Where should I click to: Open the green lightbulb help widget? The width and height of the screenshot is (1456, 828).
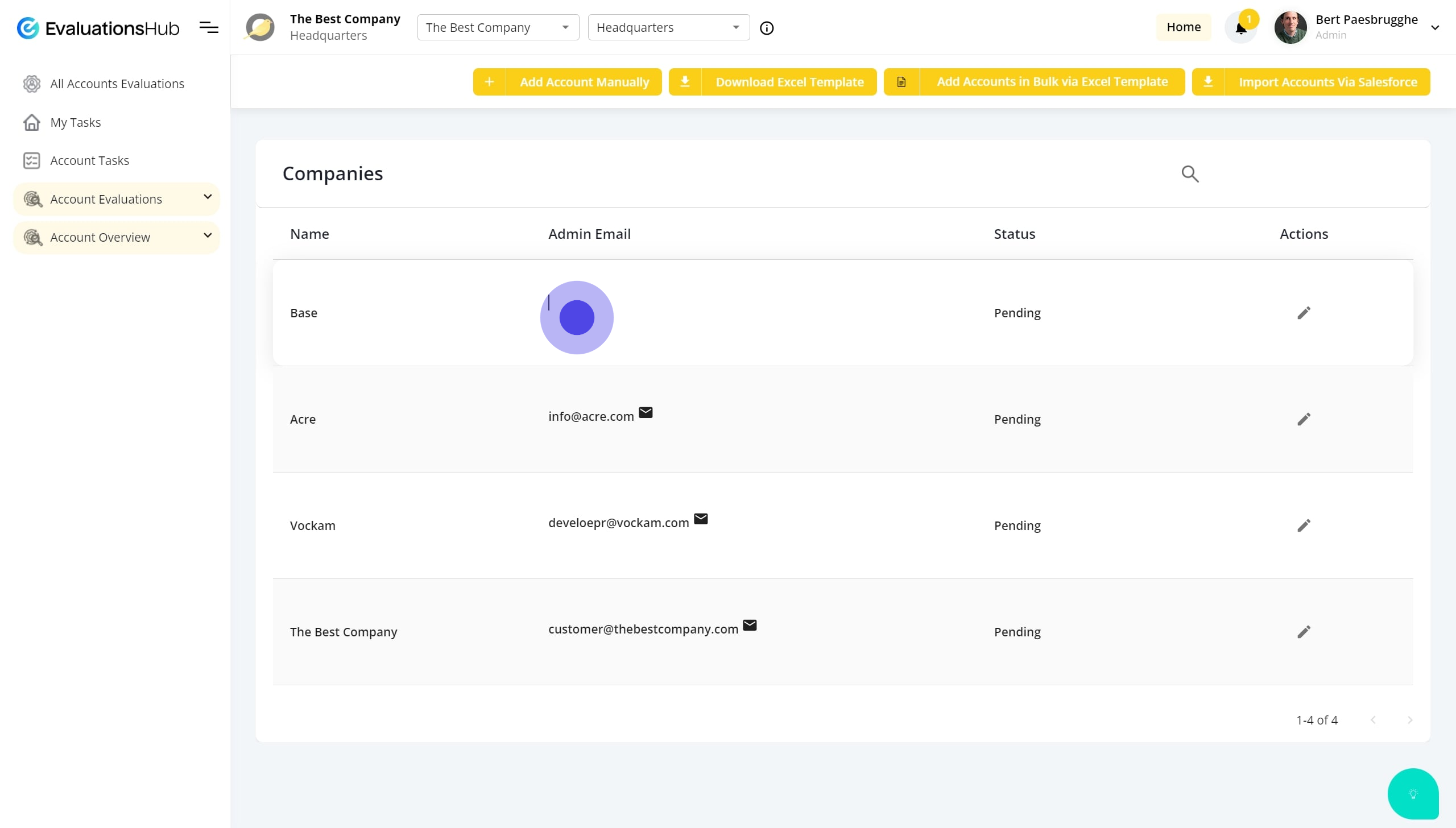pyautogui.click(x=1413, y=794)
